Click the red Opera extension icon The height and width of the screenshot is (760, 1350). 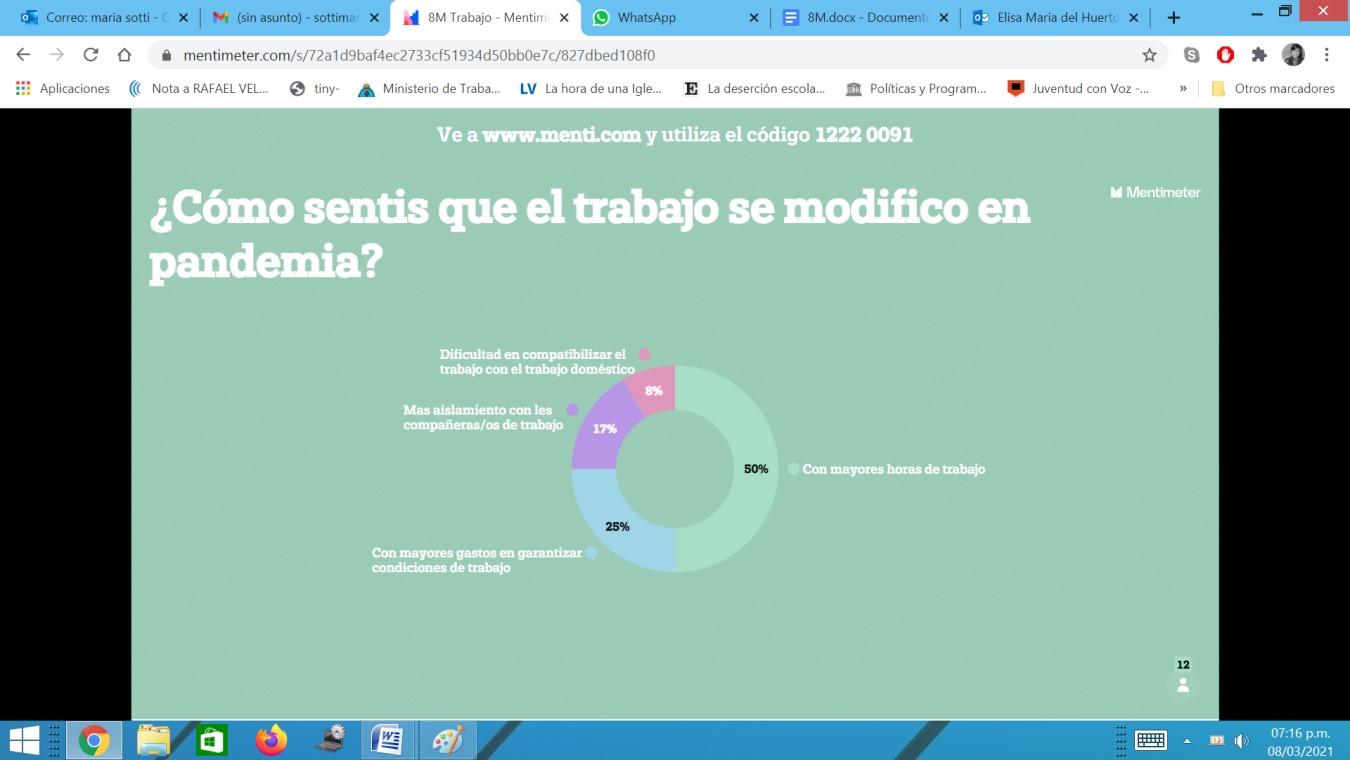tap(1225, 55)
